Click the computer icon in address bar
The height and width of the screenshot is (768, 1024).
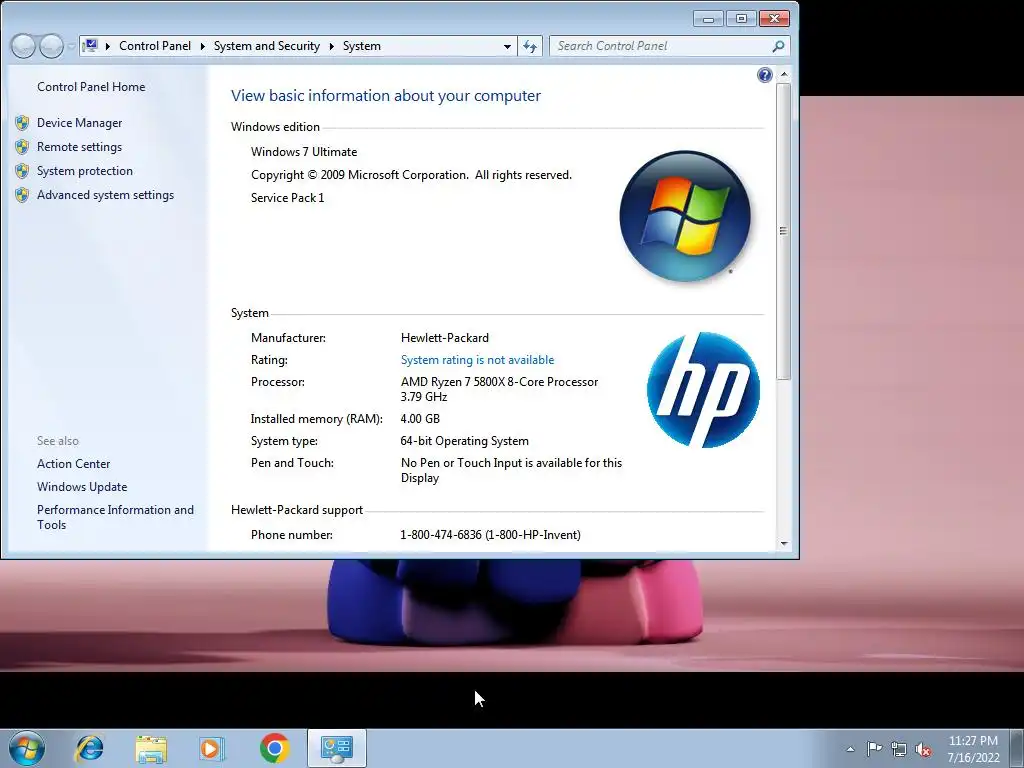click(x=91, y=46)
